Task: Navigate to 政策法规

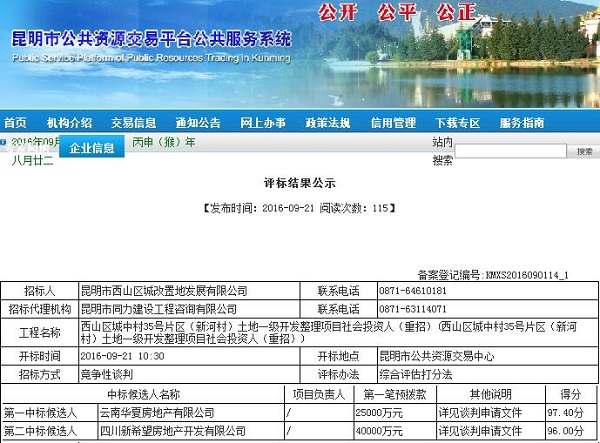Action: tap(327, 123)
